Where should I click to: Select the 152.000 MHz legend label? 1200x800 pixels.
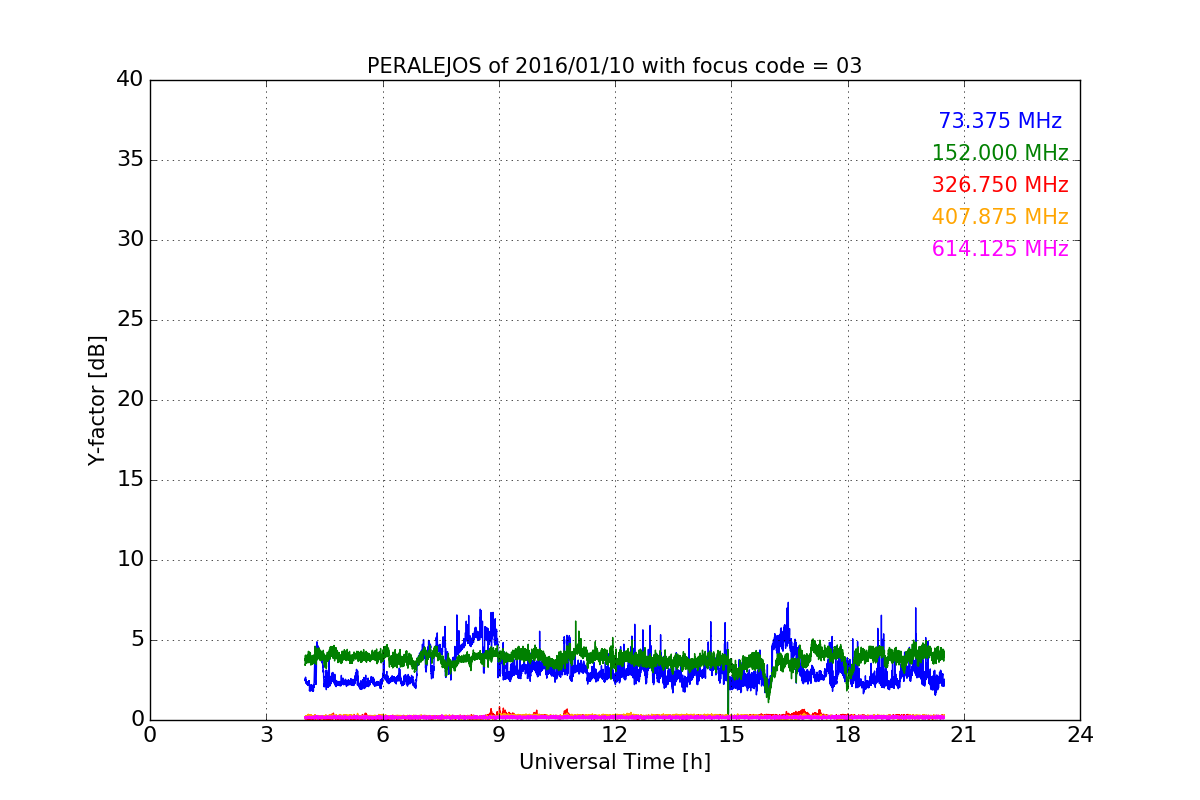point(1000,153)
